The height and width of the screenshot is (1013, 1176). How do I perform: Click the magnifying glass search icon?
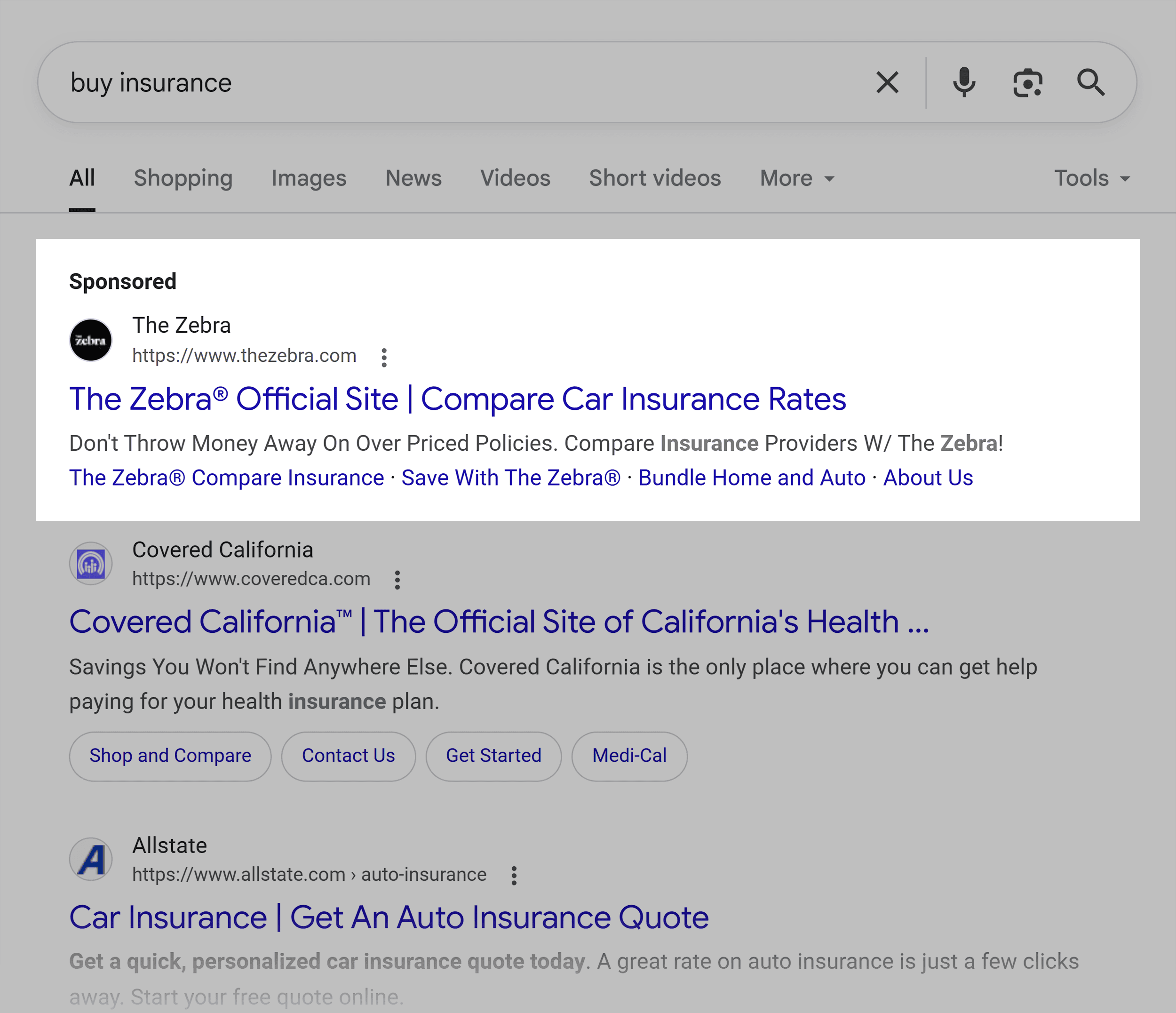point(1090,83)
